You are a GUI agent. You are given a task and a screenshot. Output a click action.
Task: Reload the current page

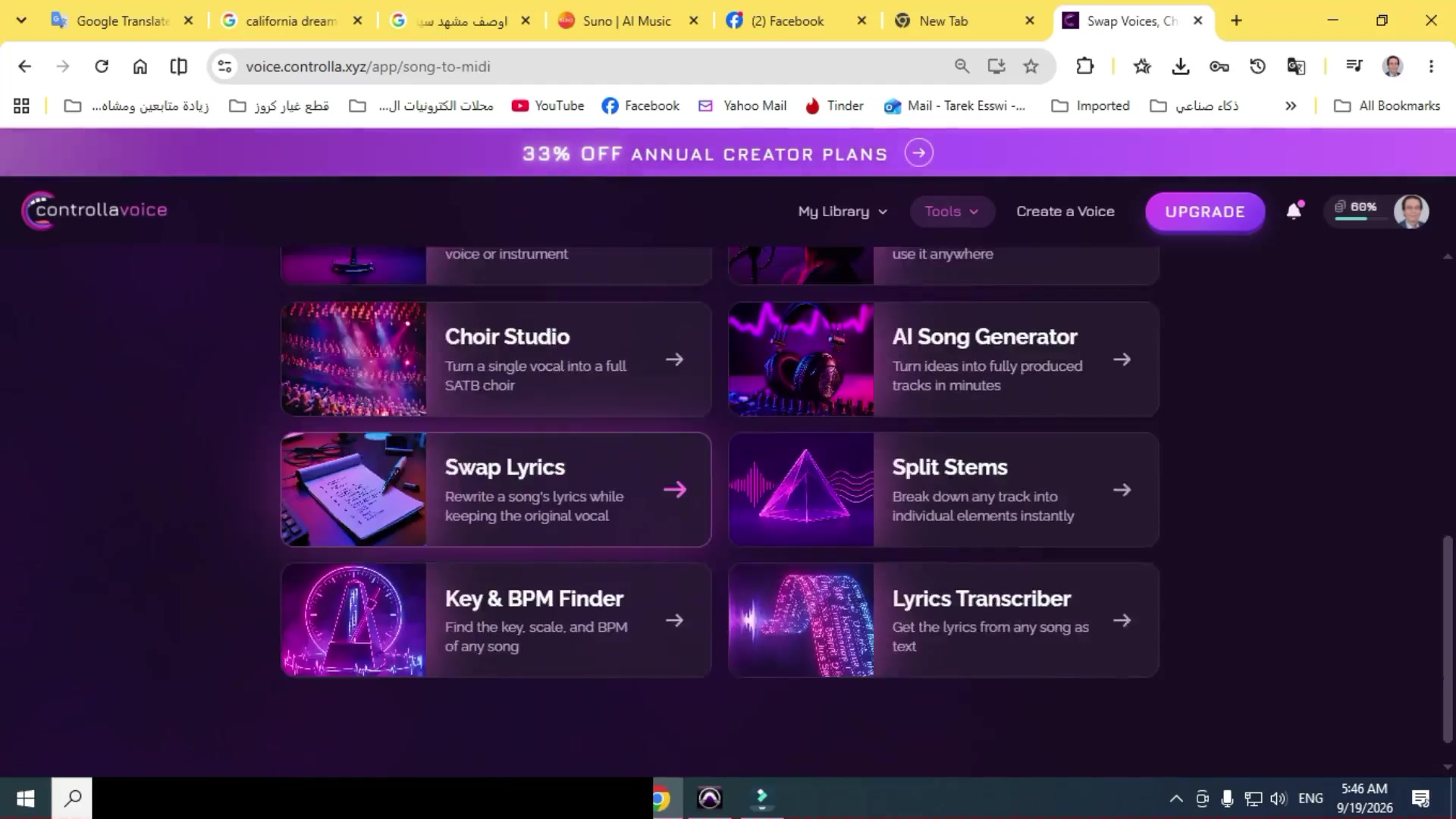point(102,67)
